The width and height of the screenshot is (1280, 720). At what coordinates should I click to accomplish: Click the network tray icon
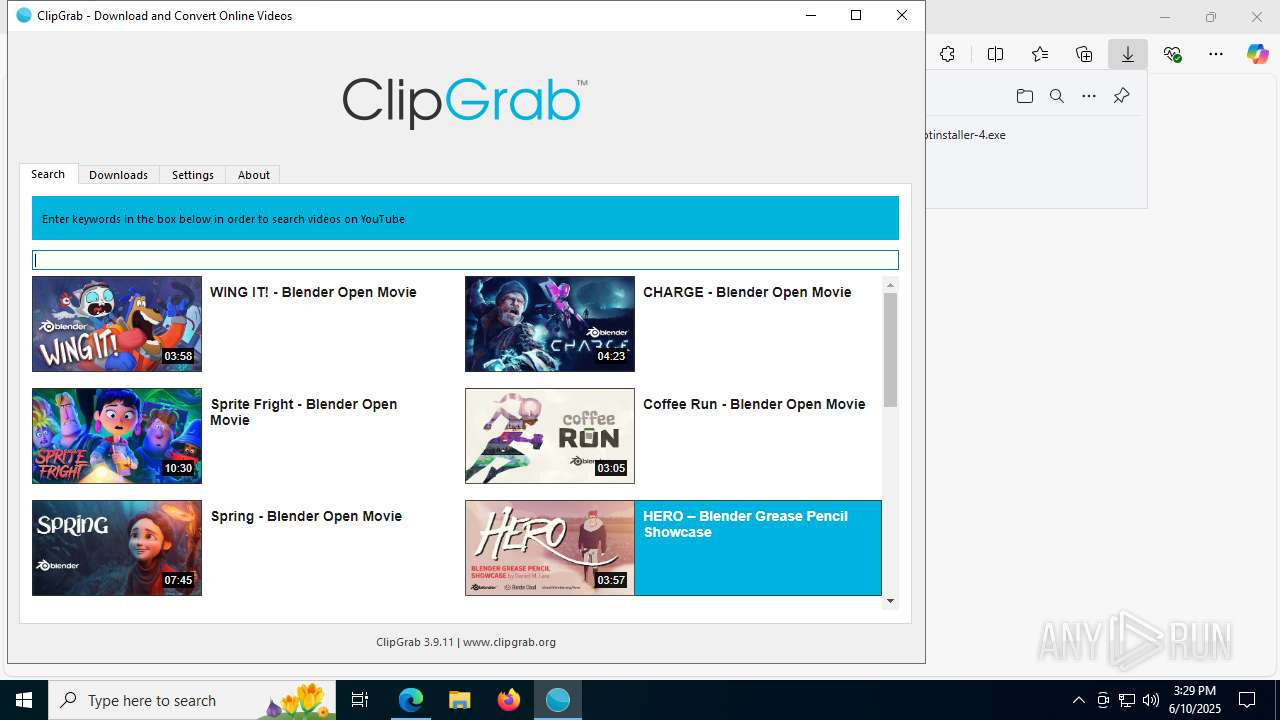(x=1127, y=700)
